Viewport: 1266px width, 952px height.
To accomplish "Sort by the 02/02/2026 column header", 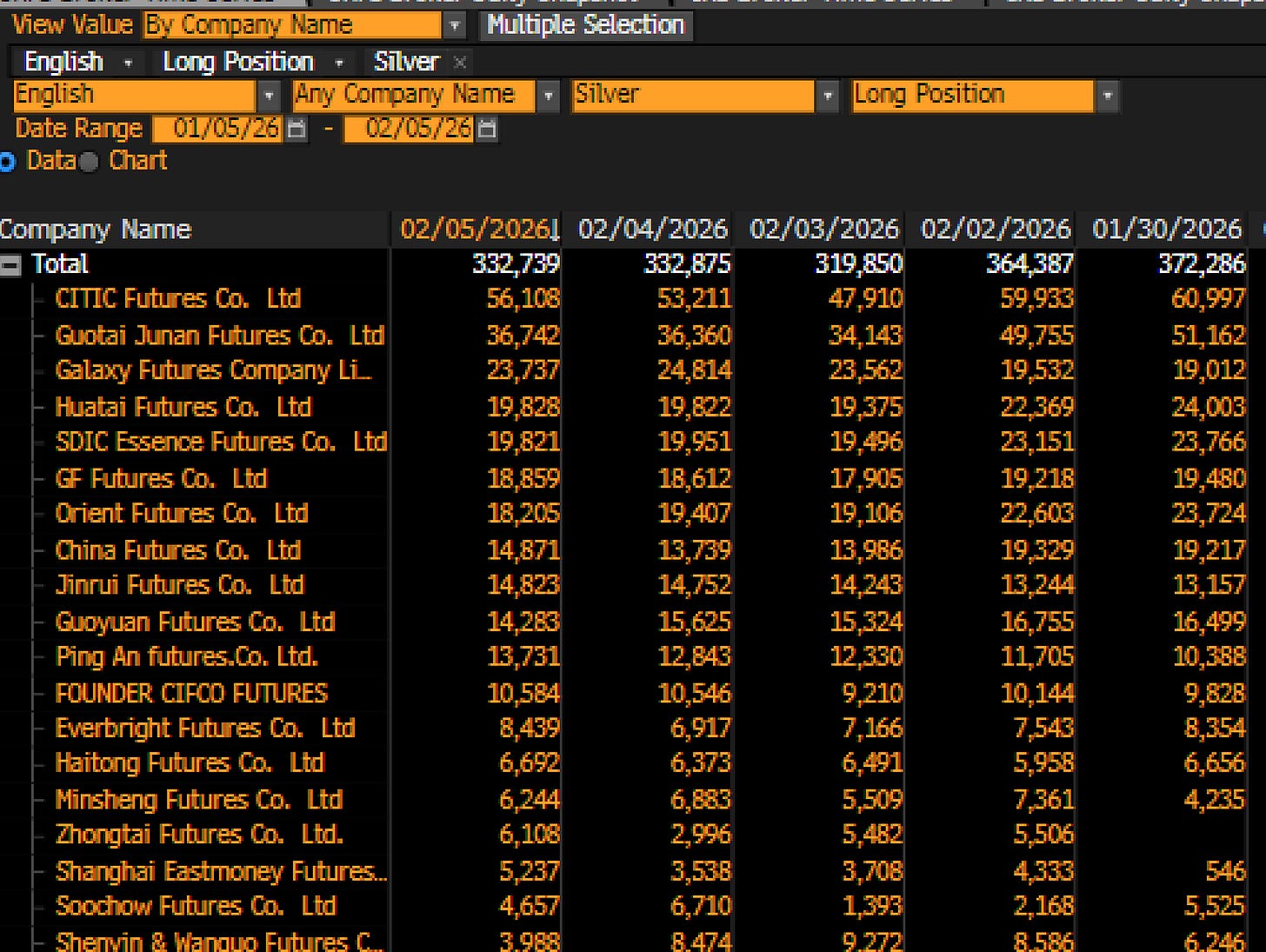I will [x=991, y=230].
